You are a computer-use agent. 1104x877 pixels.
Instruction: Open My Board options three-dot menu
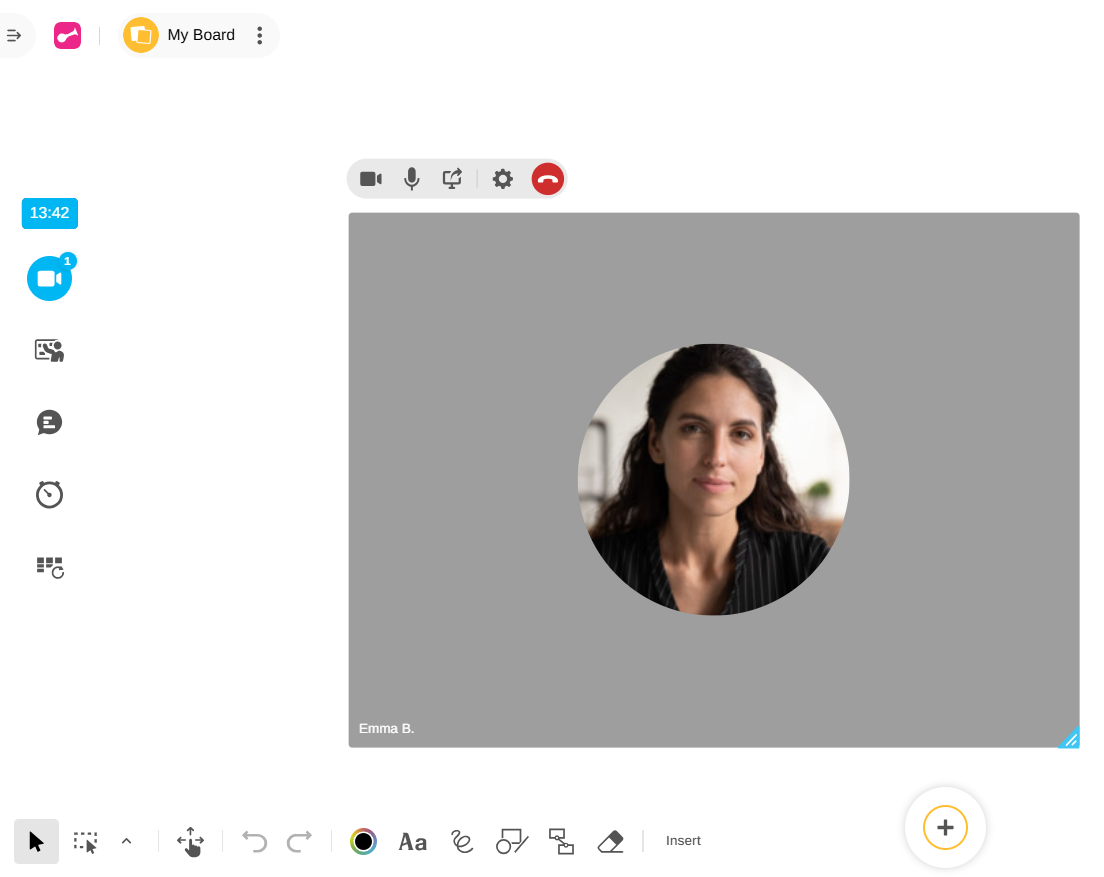pos(260,36)
